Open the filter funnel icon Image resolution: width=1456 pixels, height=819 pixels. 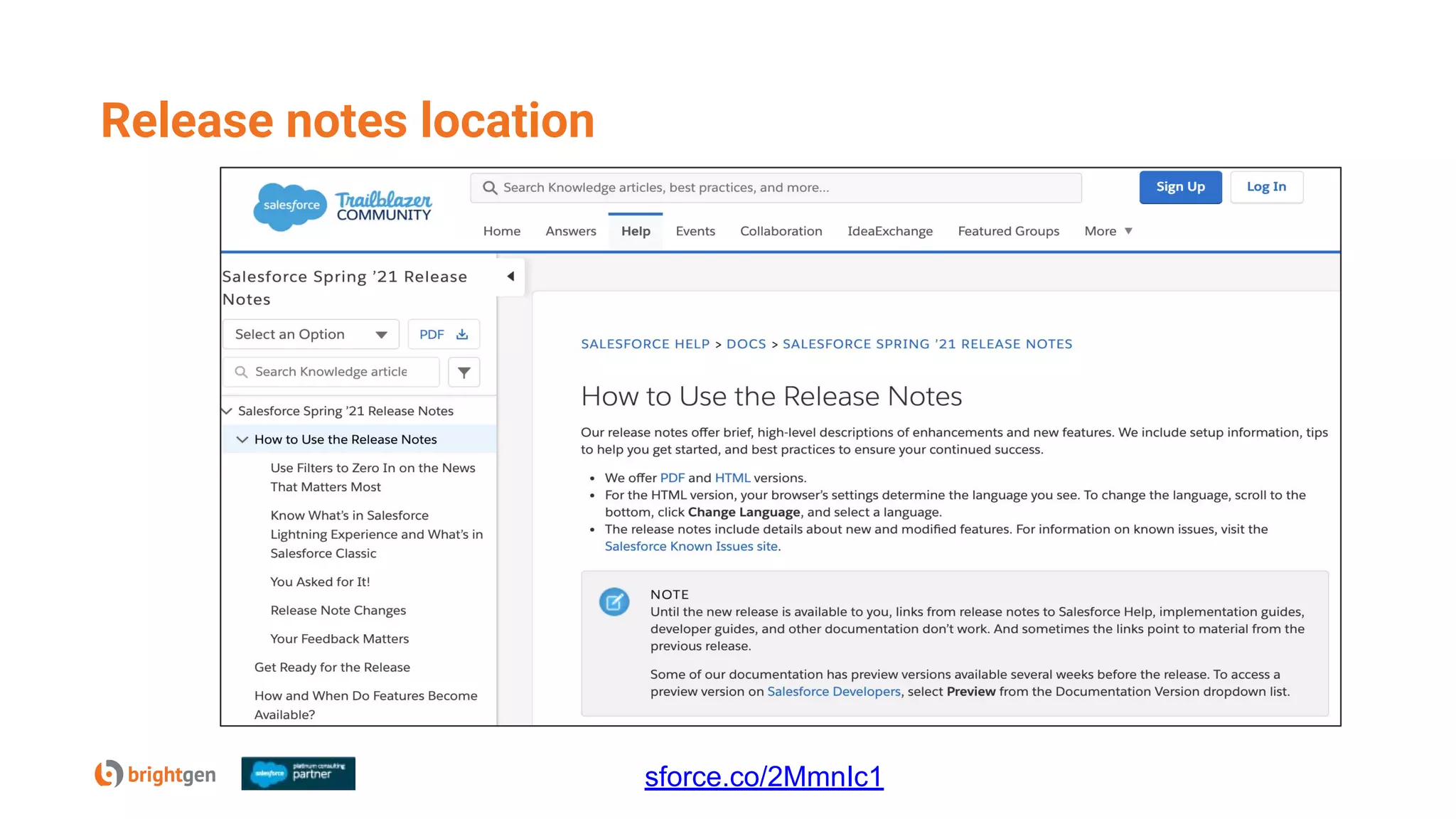(464, 372)
